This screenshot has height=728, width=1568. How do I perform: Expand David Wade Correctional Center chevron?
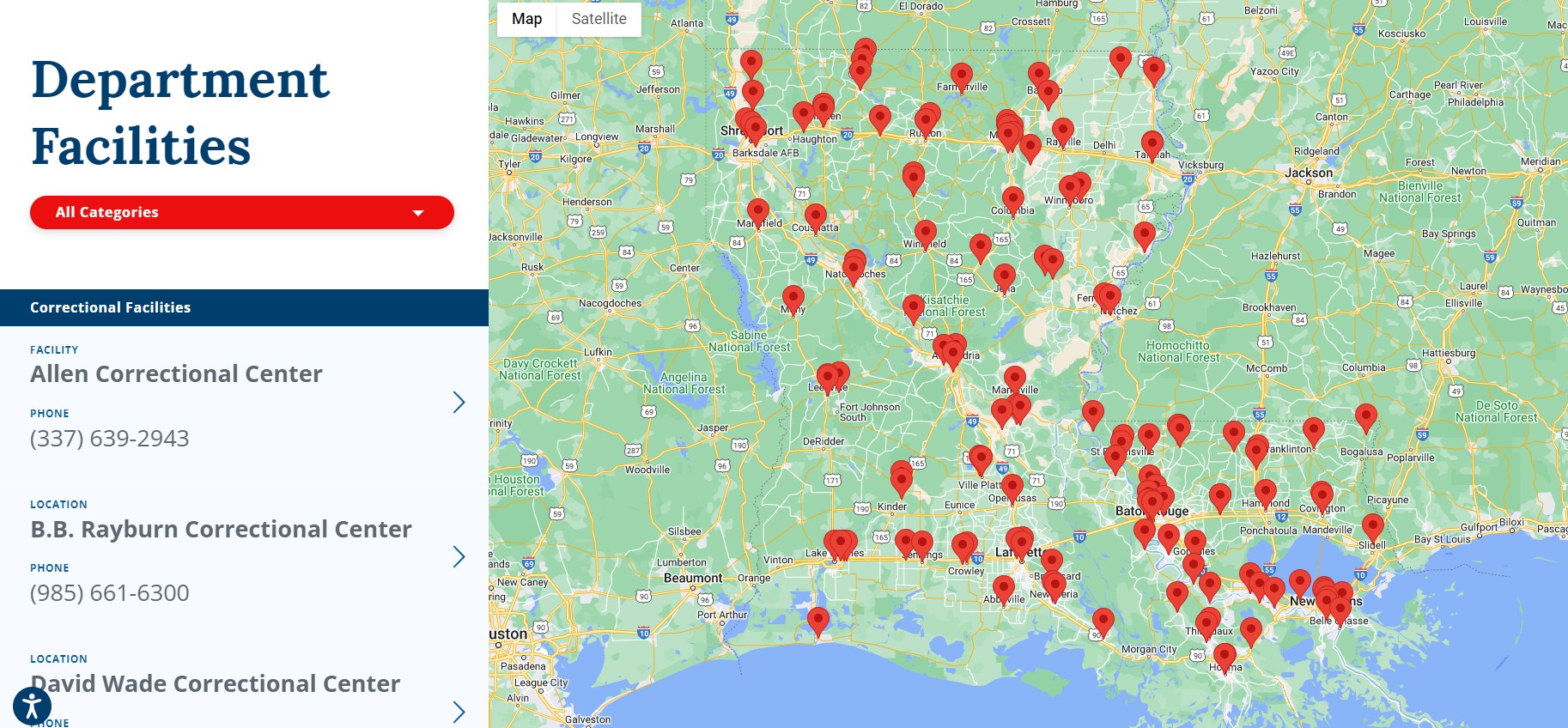point(459,711)
